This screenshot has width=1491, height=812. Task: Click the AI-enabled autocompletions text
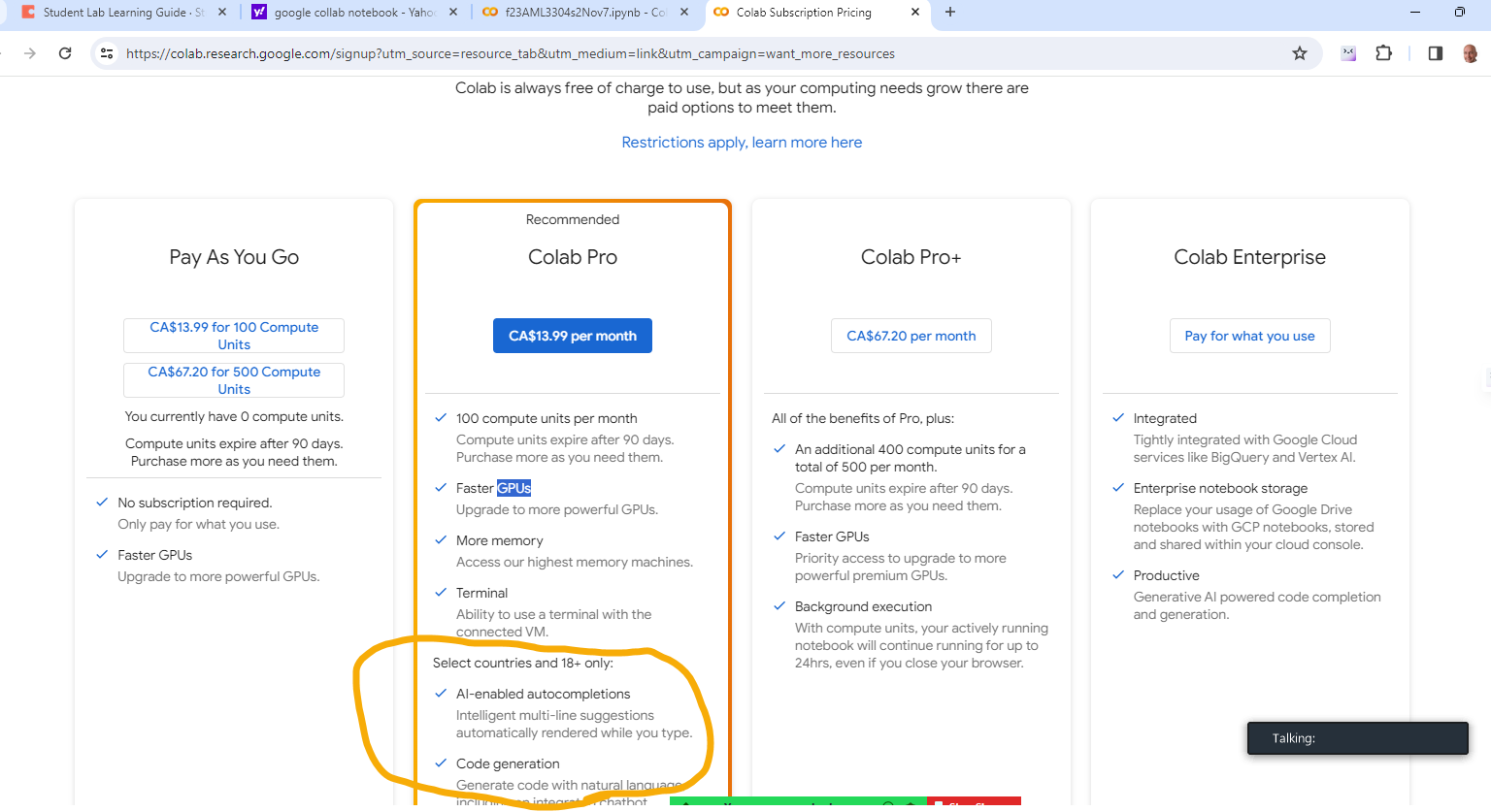click(x=544, y=694)
